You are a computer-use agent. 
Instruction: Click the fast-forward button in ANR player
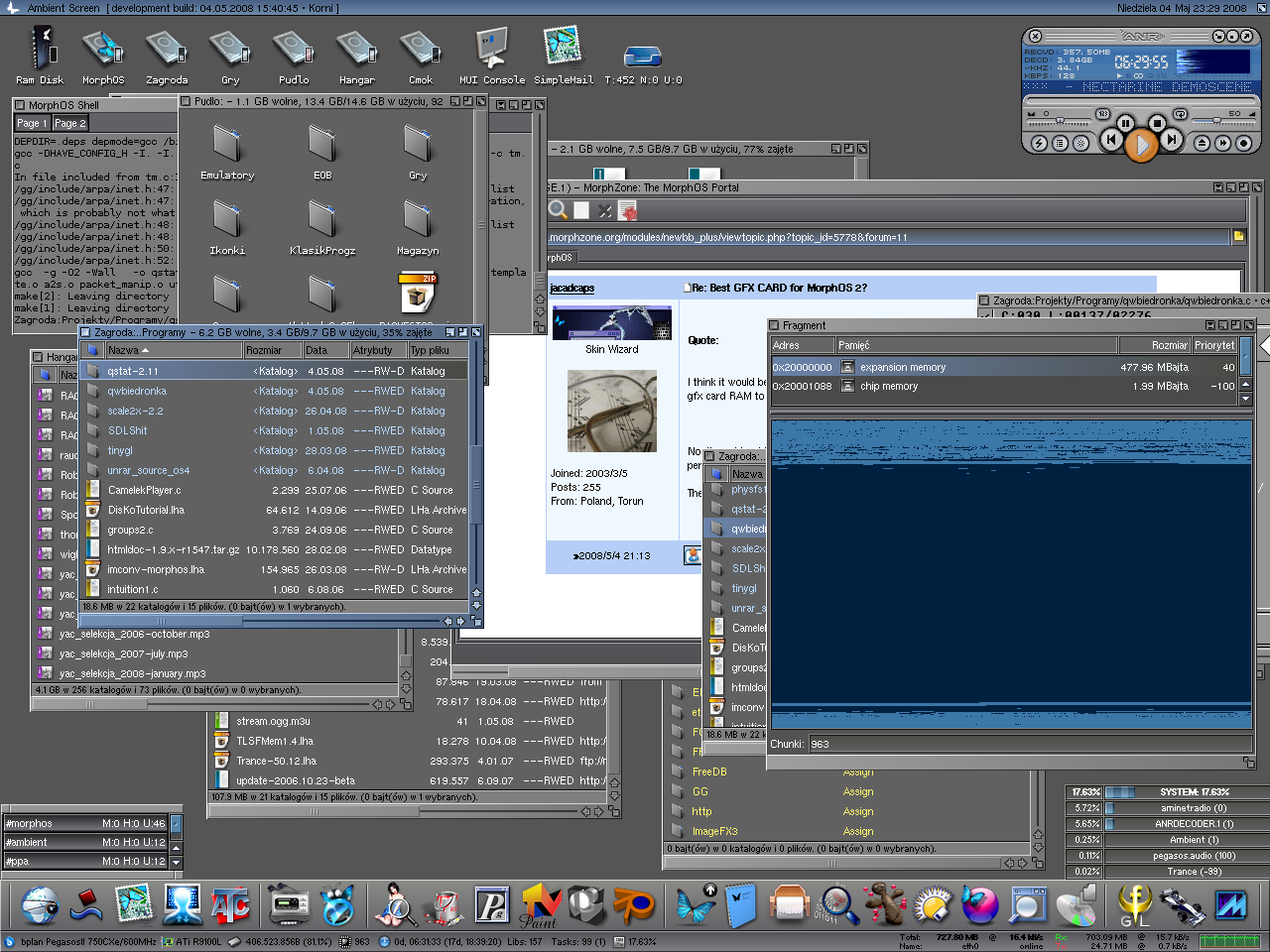click(1222, 143)
